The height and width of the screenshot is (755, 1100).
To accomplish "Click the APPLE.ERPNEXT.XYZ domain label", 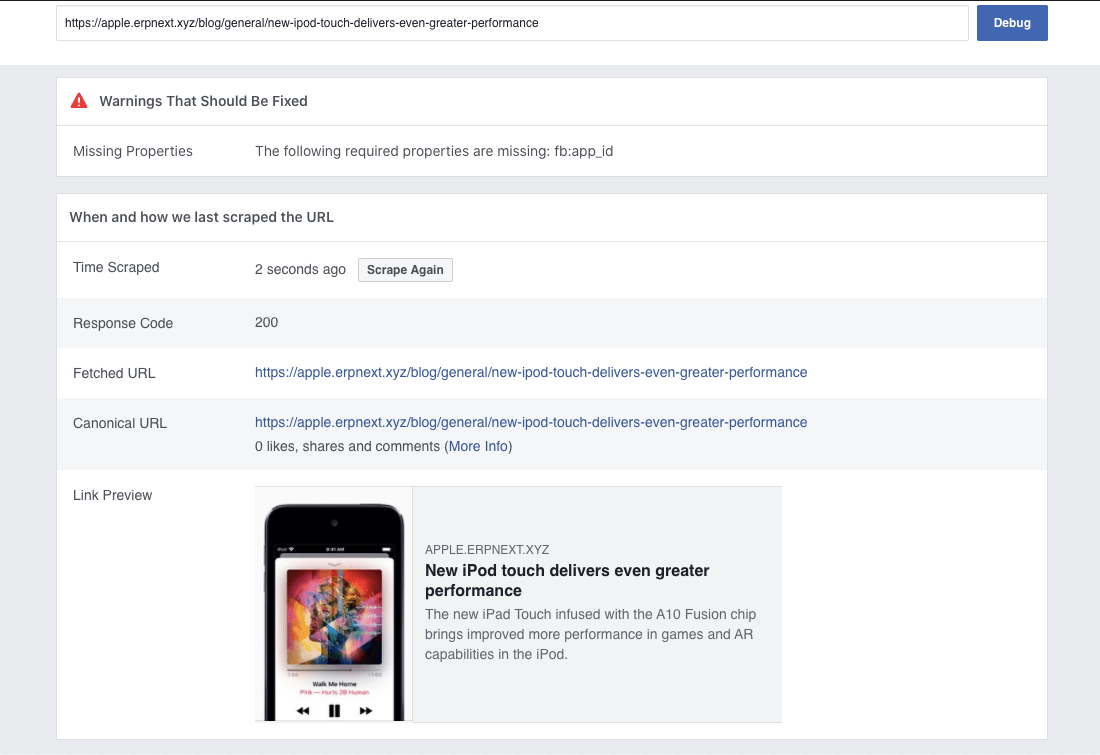I will pyautogui.click(x=487, y=549).
